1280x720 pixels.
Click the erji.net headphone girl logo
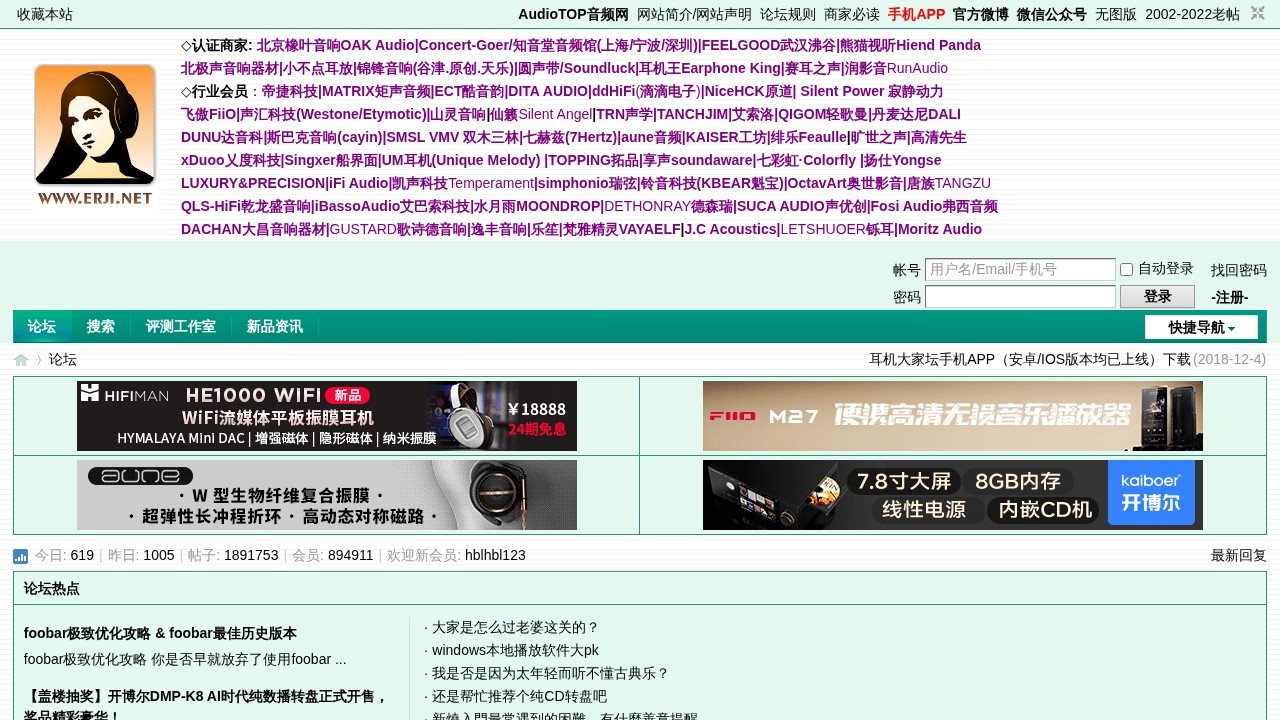tap(95, 135)
